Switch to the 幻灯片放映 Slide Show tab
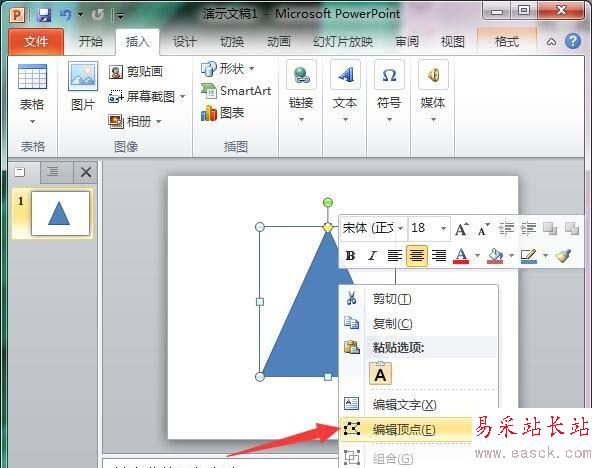Viewport: 592px width, 468px height. coord(343,42)
